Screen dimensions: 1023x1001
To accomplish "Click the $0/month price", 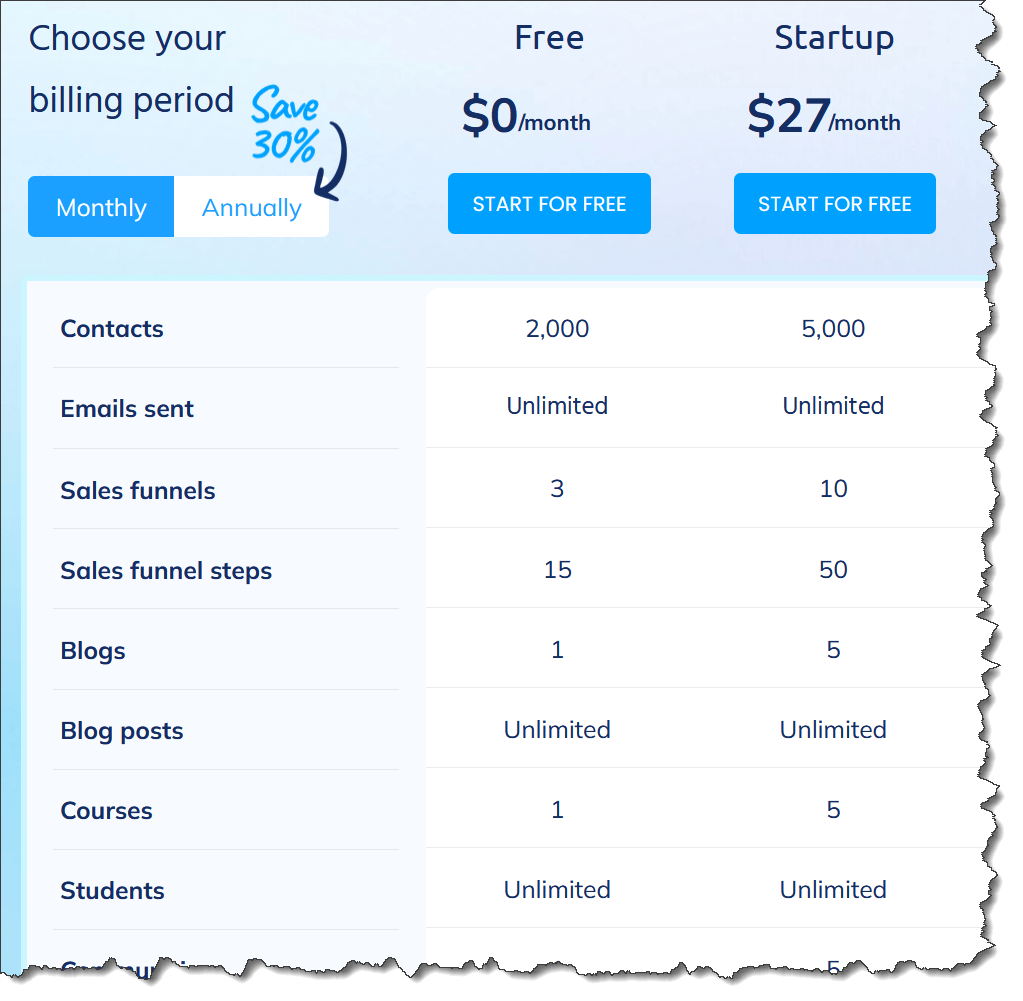I will [526, 117].
